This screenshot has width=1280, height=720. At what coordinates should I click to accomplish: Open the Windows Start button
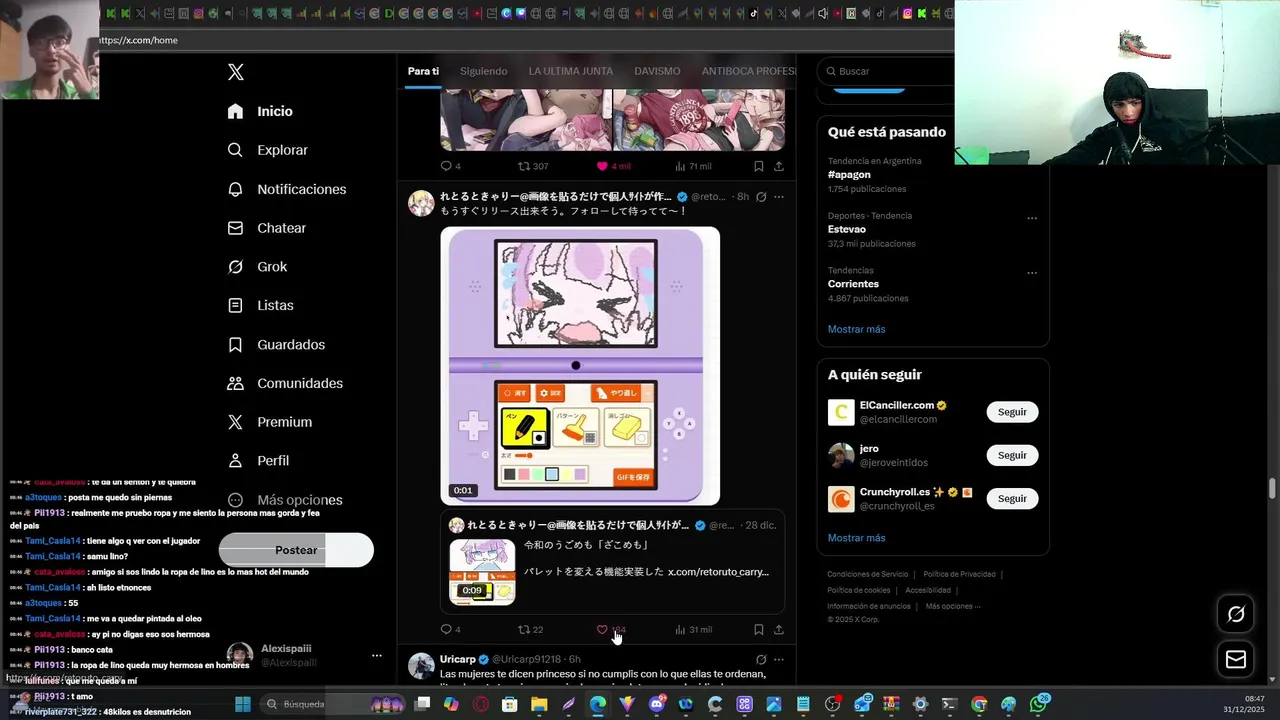point(243,704)
